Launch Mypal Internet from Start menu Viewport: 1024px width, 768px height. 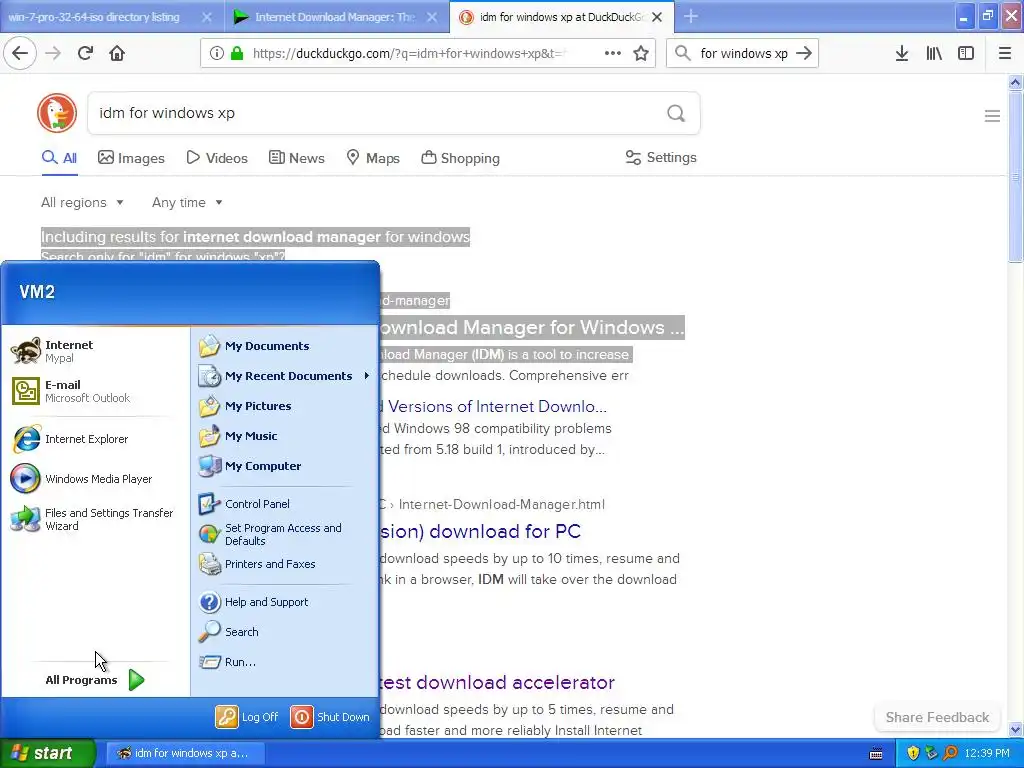click(95, 351)
